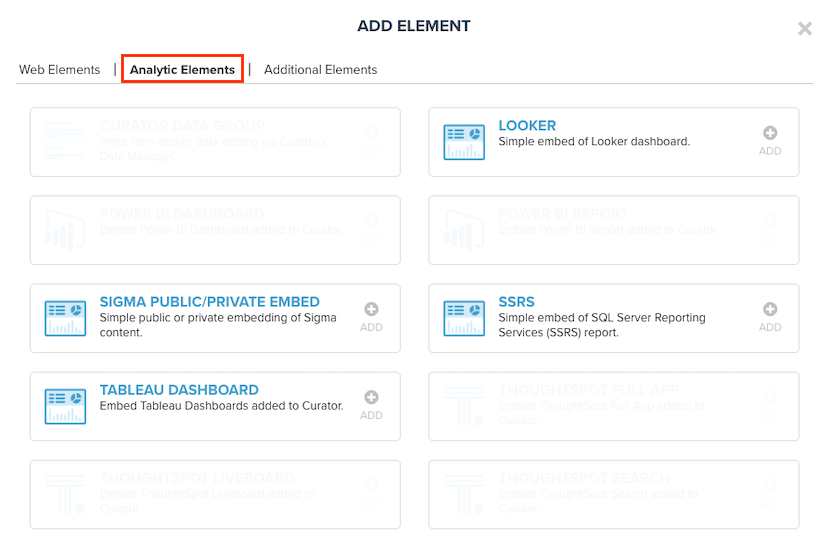Click the faded CURATOR DATA GROUP title
The image size is (830, 555).
pos(182,126)
